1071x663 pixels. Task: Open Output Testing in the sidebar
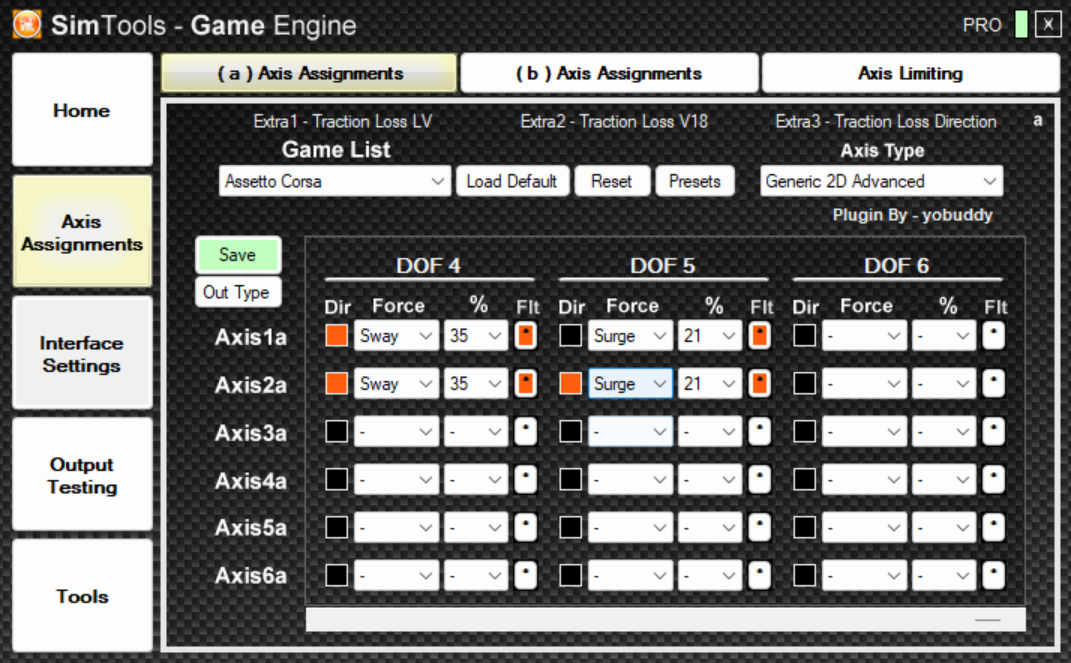click(x=82, y=475)
